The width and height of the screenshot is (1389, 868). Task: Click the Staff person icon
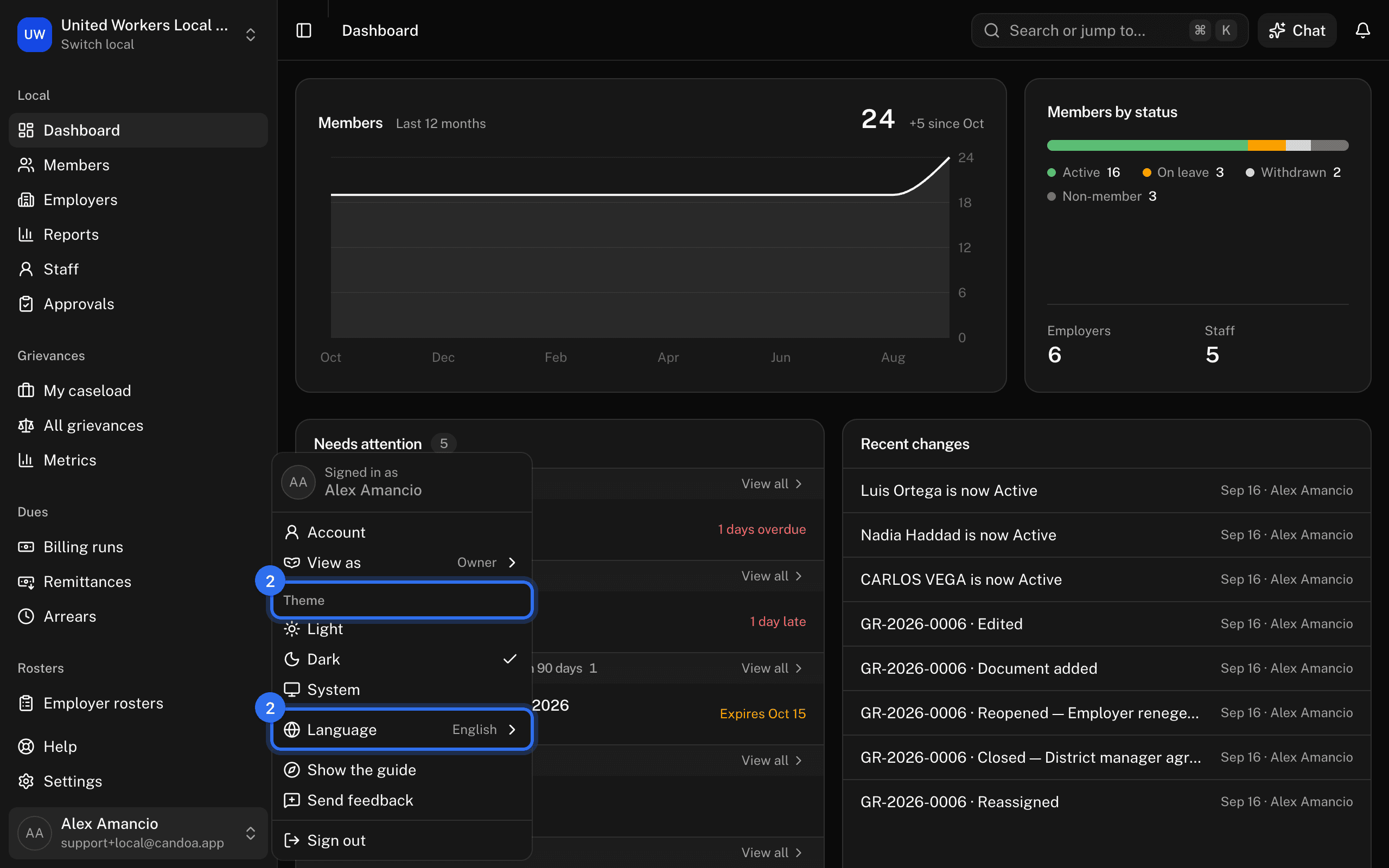coord(26,269)
